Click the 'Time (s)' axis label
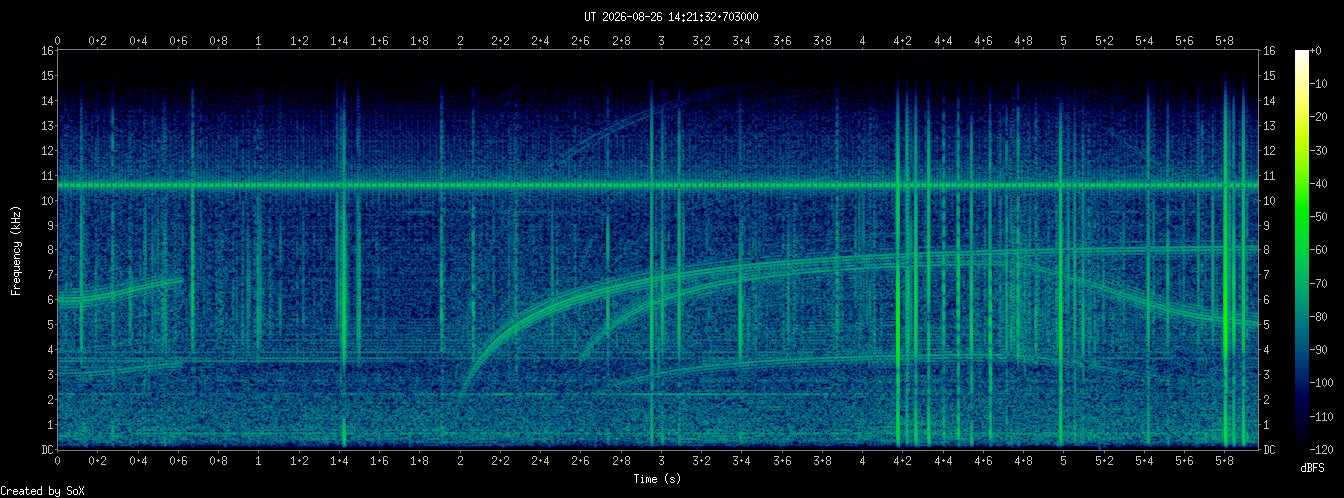This screenshot has height=498, width=1344. 658,479
